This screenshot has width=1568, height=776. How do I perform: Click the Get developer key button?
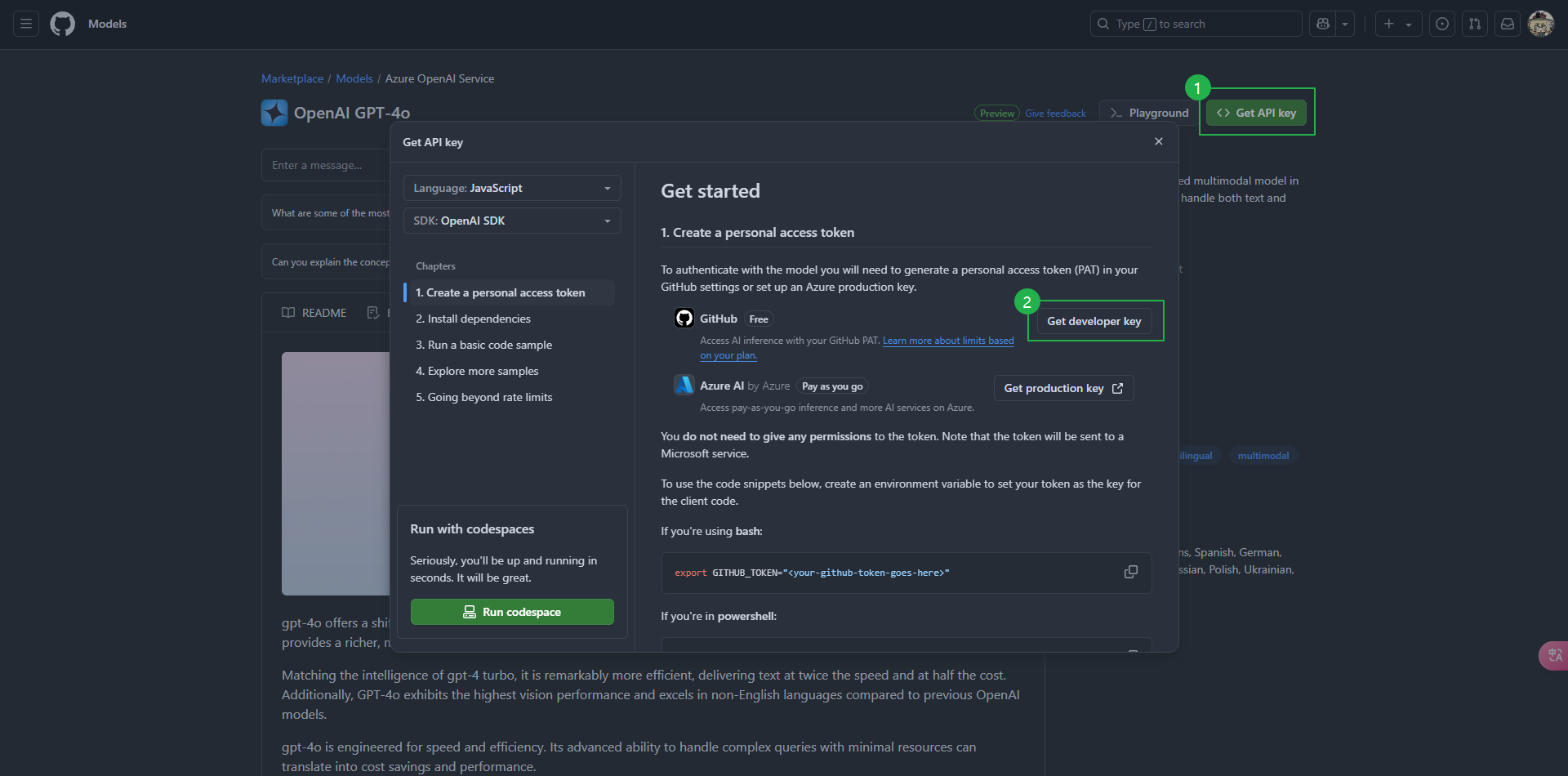click(1094, 321)
